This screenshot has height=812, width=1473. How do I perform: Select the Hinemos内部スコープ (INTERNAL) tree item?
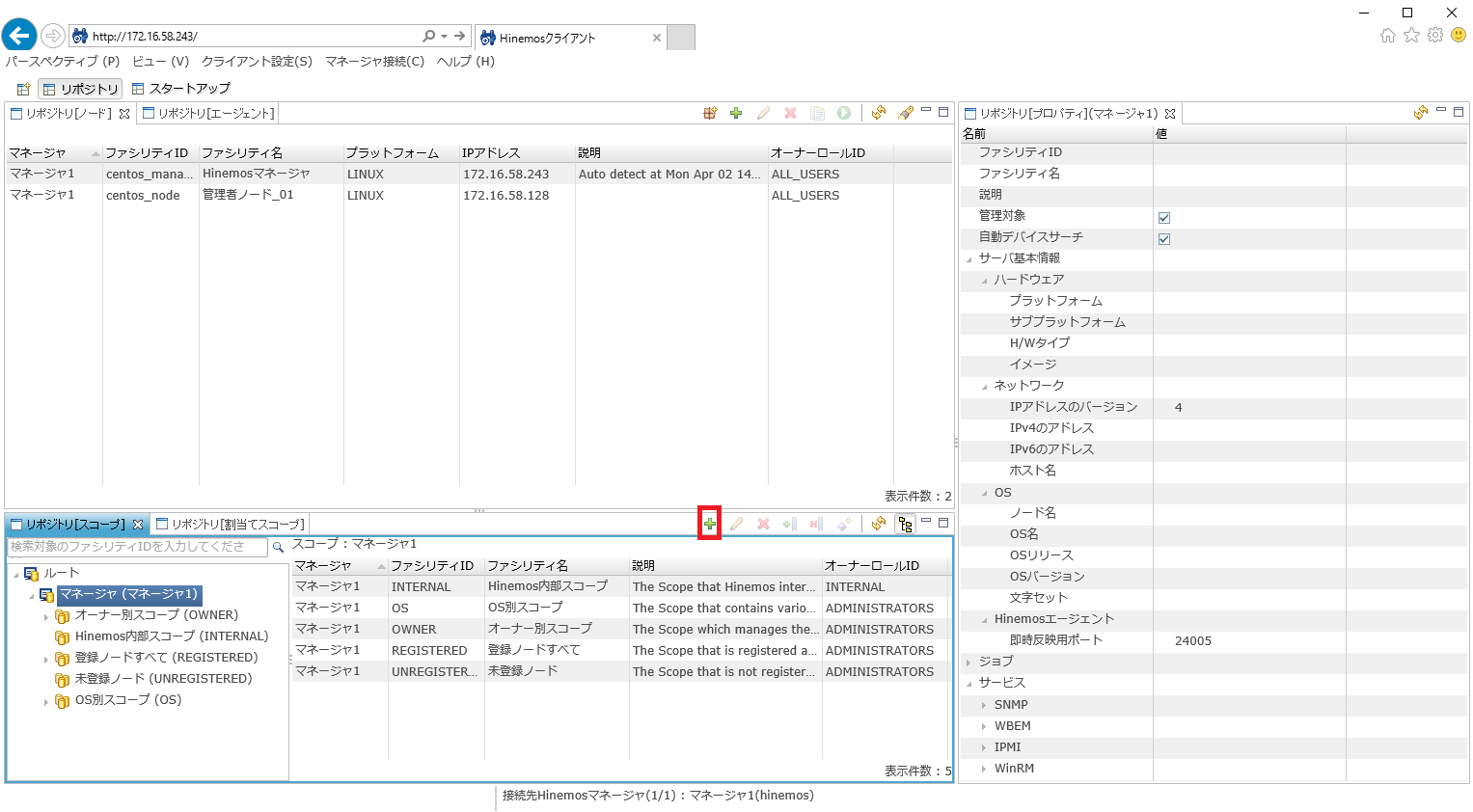click(x=172, y=636)
